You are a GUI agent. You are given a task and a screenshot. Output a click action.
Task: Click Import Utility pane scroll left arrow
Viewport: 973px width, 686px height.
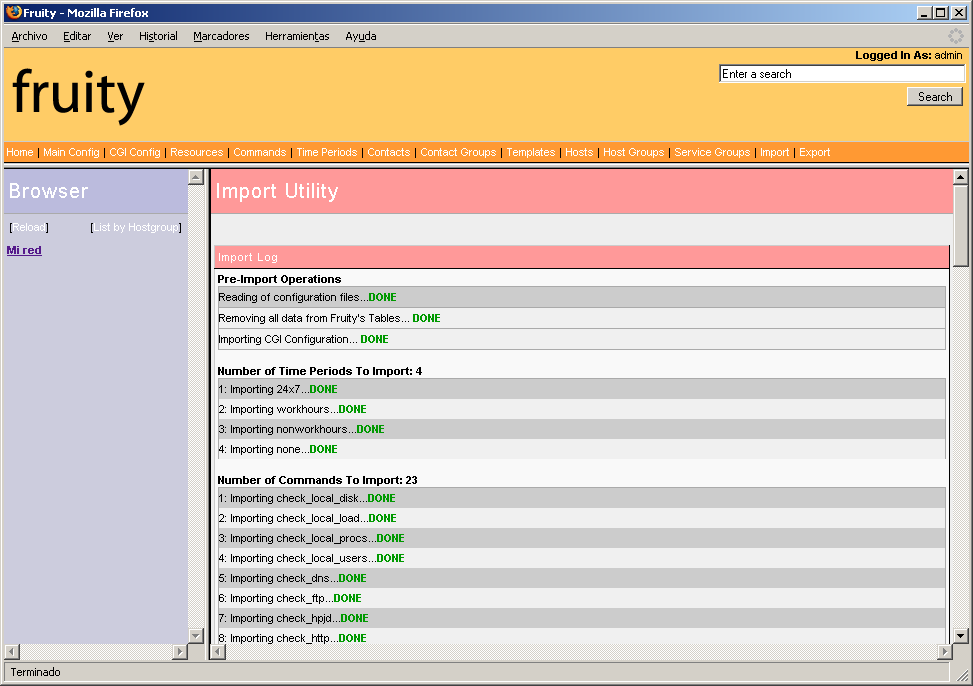pos(218,651)
